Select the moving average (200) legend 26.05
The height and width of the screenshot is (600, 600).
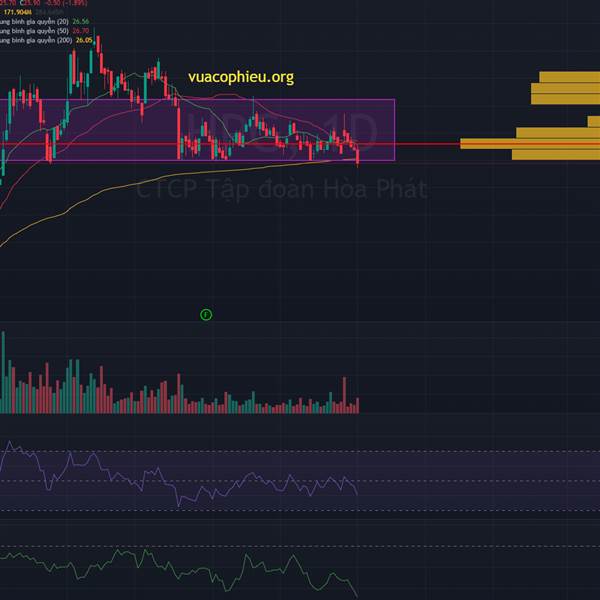[46, 40]
